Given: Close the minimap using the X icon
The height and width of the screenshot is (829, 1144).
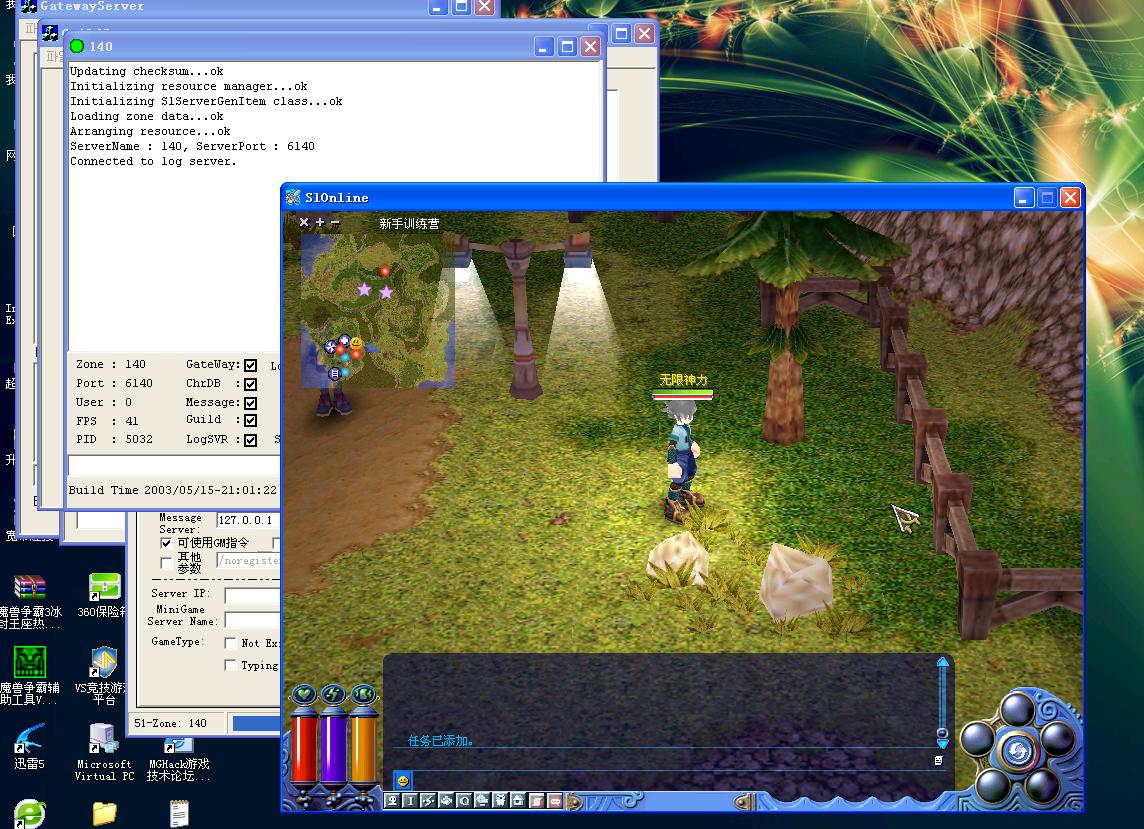Looking at the screenshot, I should click(305, 222).
